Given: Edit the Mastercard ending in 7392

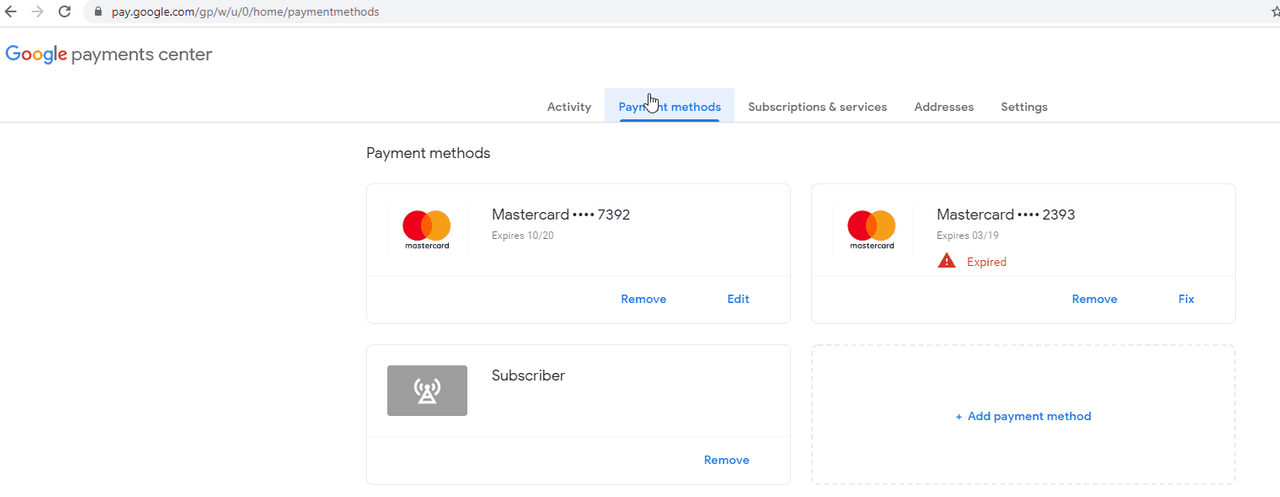Looking at the screenshot, I should (738, 299).
